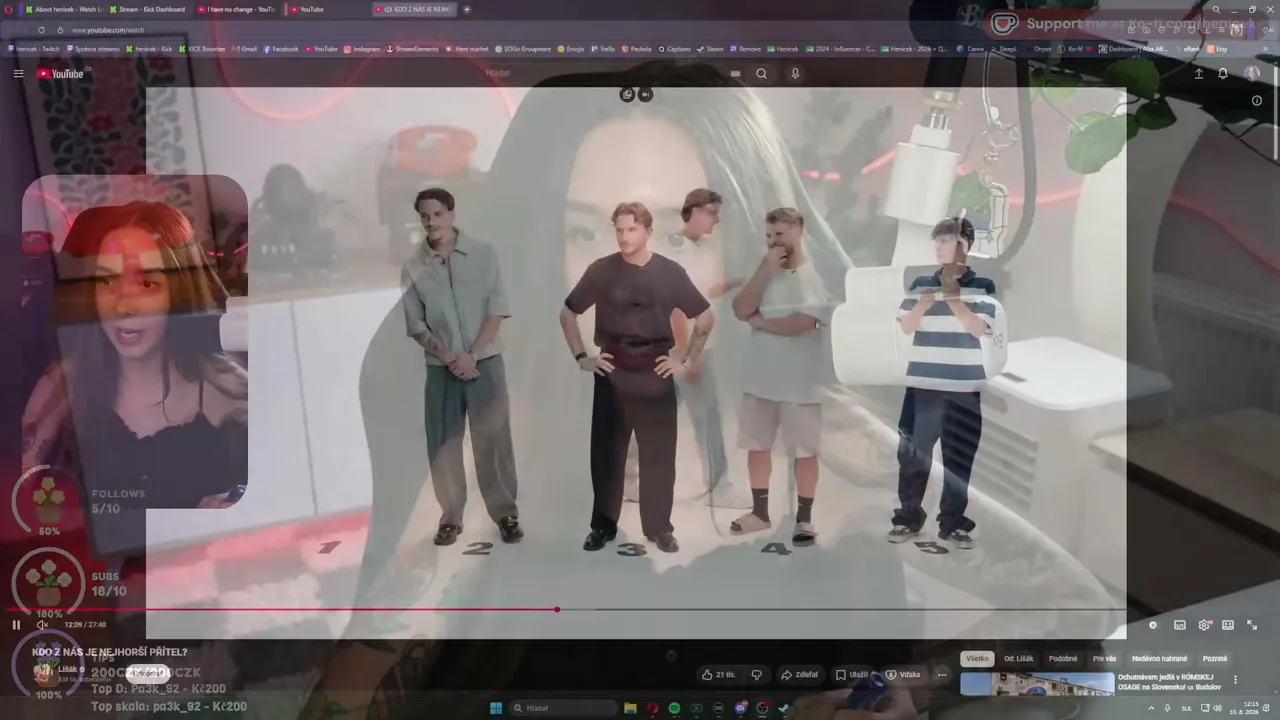Open the YouTube account avatar menu
The width and height of the screenshot is (1280, 720).
pos(1252,73)
